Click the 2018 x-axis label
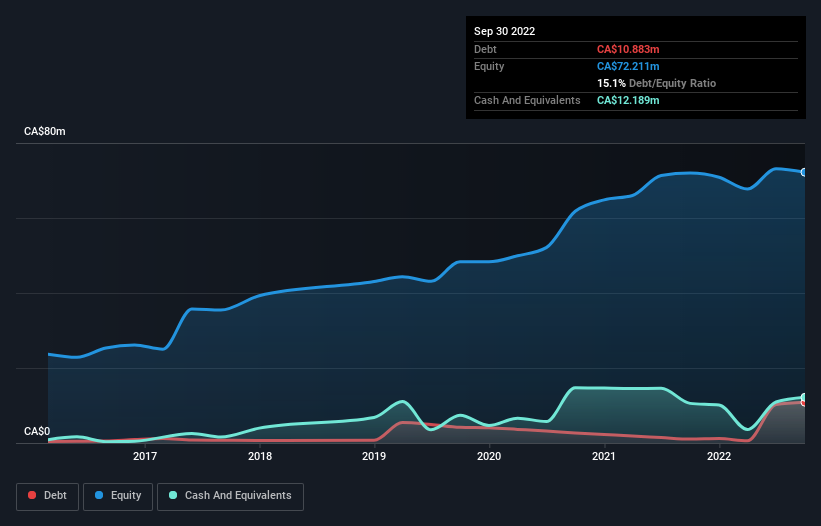 click(x=260, y=456)
